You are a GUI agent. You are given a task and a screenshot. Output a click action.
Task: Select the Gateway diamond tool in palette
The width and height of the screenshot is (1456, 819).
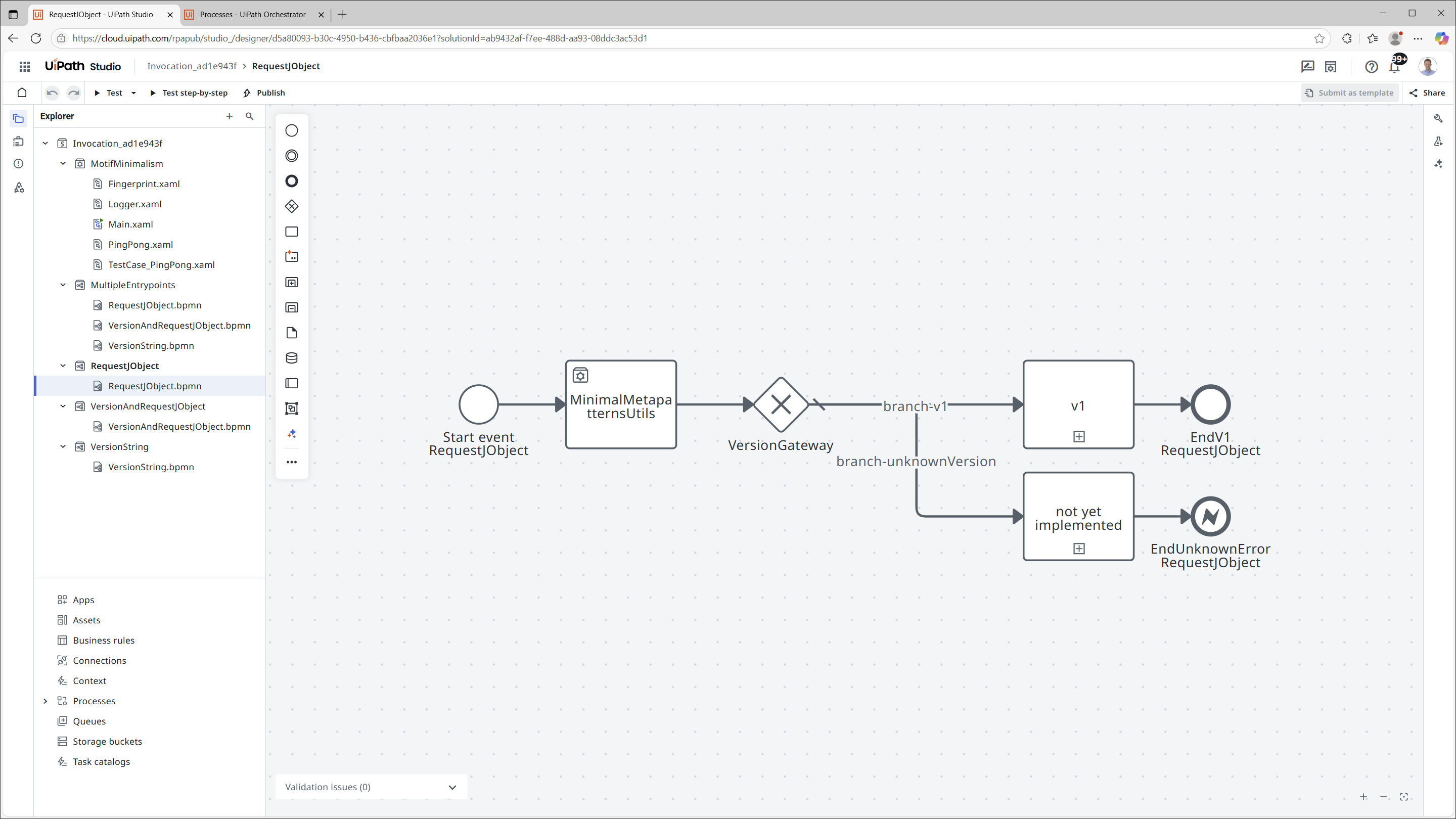[291, 206]
